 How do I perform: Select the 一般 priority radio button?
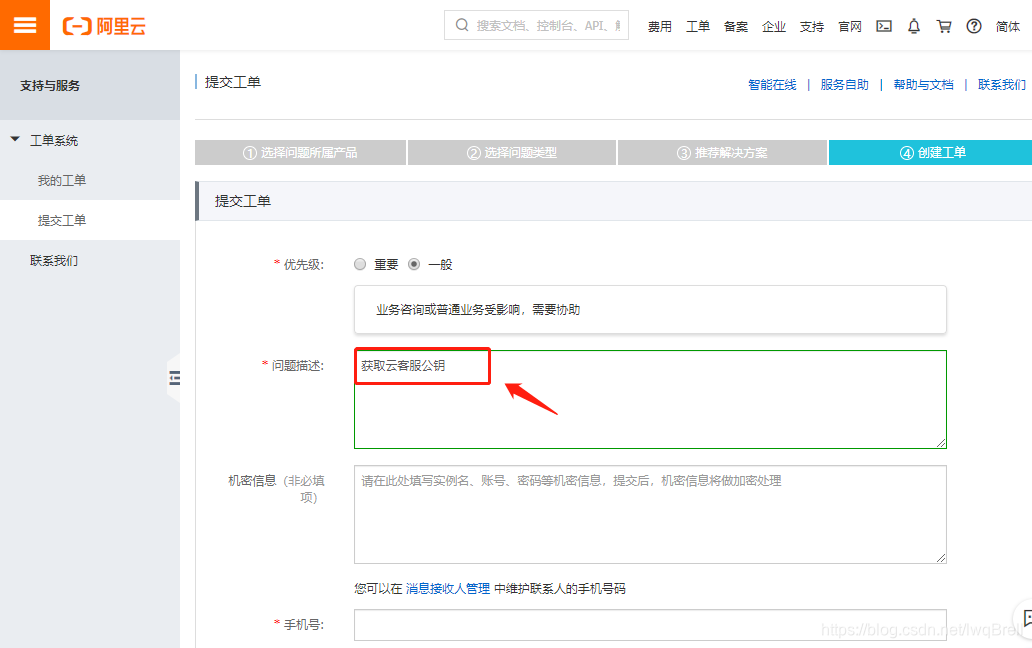(x=414, y=264)
